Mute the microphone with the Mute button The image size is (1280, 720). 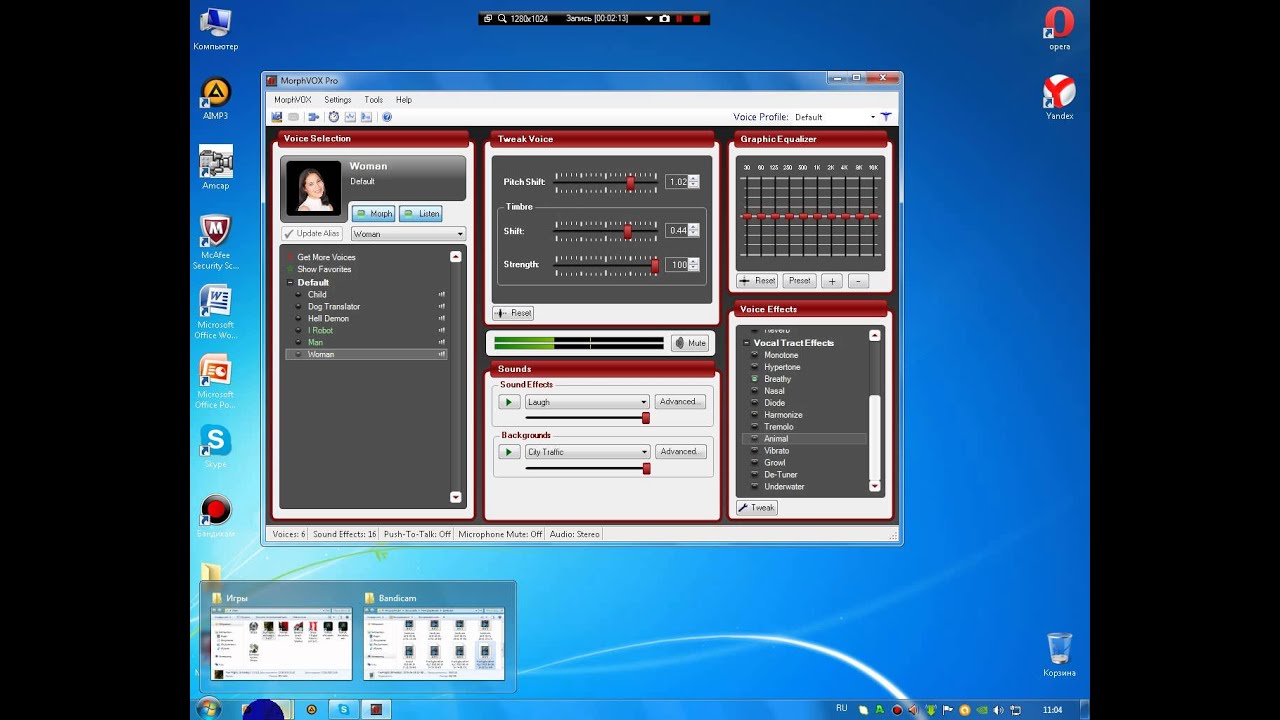pos(690,343)
